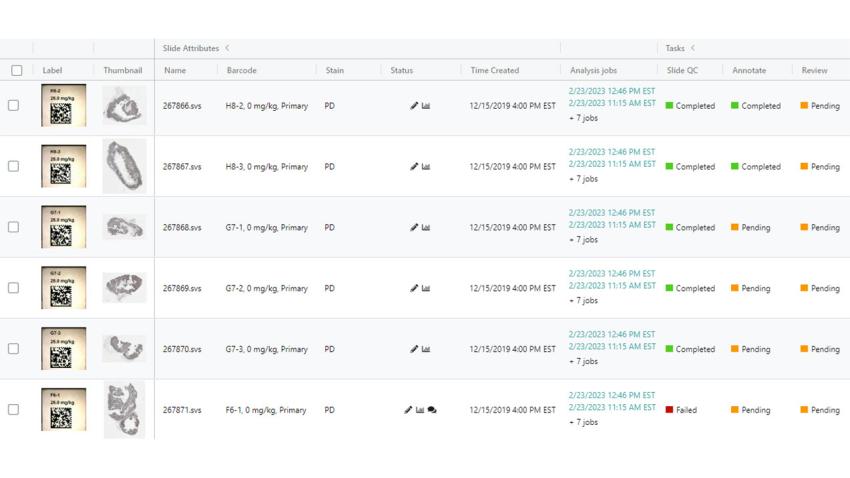
Task: Check the box for slide 267866.svs
Action: pyautogui.click(x=14, y=105)
